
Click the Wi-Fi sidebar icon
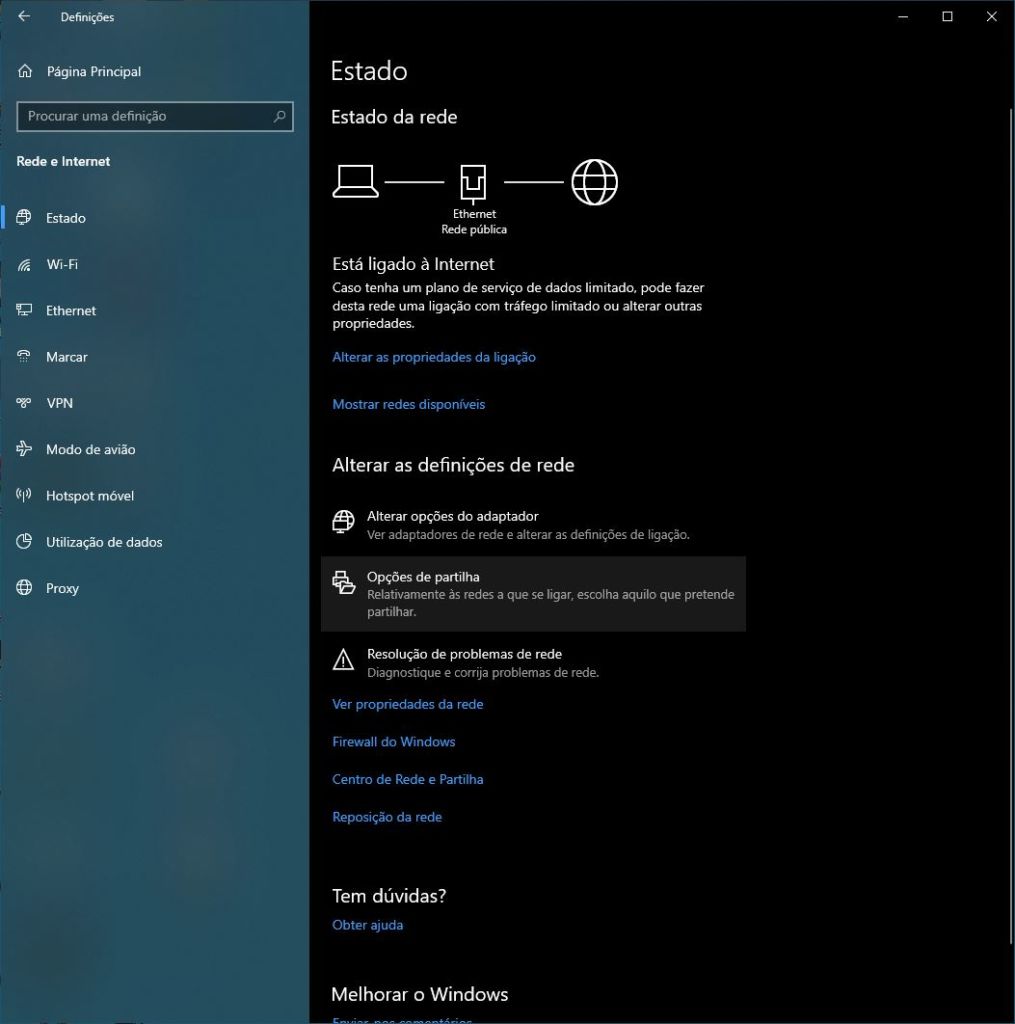coord(25,265)
